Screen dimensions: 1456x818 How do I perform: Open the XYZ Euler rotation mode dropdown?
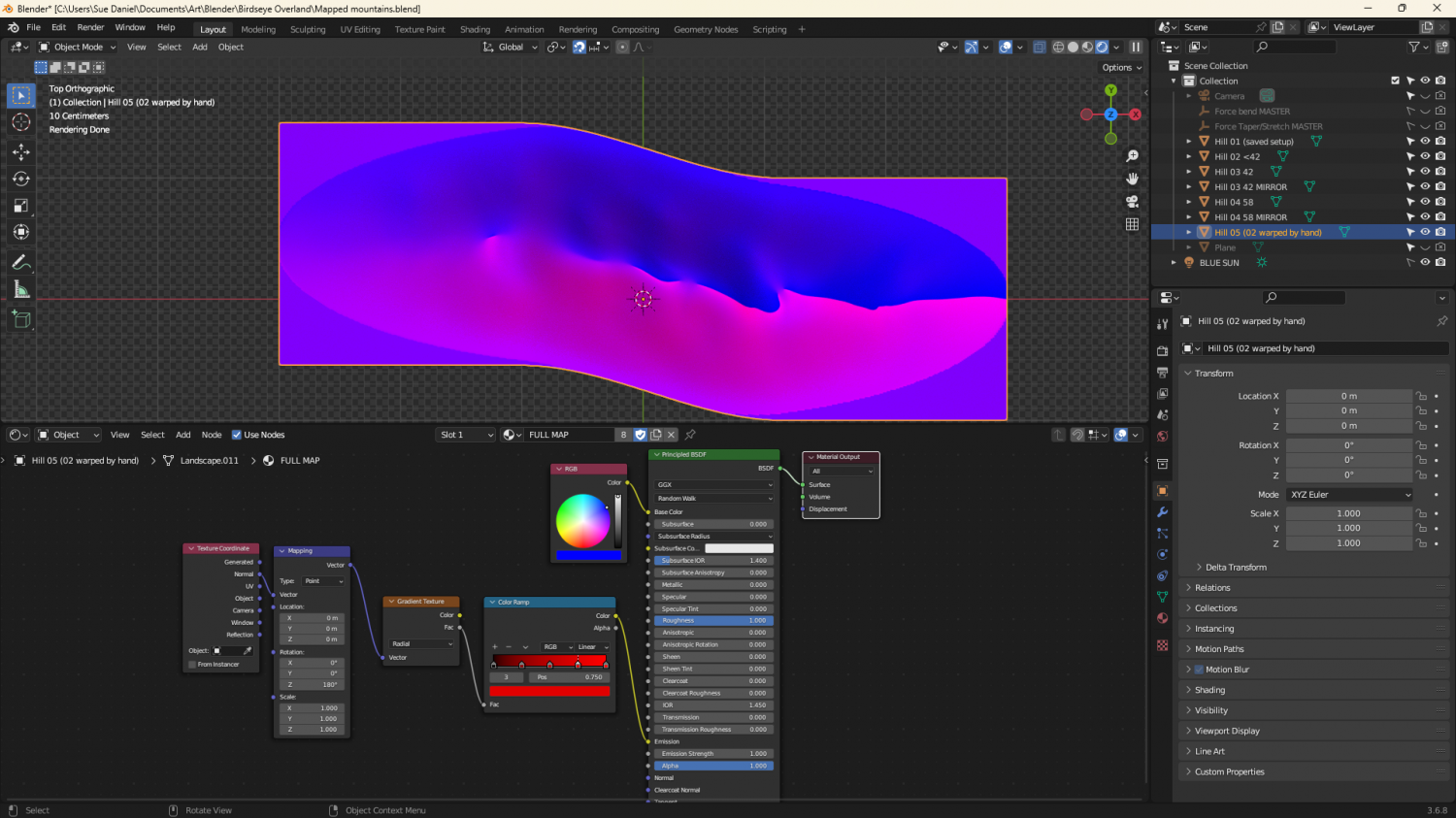tap(1349, 495)
